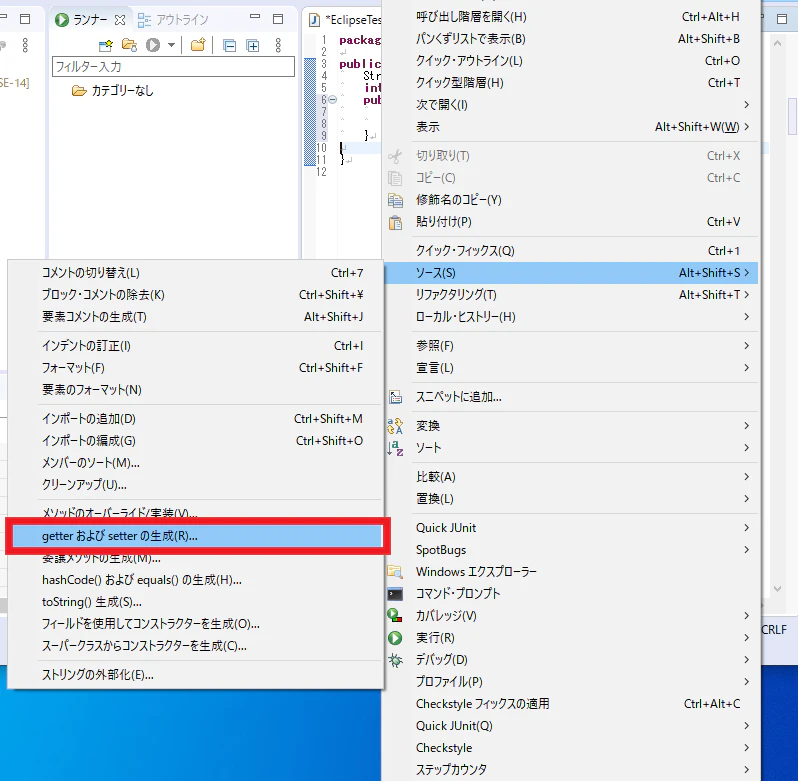Minimize the Runner view panel

[255, 17]
